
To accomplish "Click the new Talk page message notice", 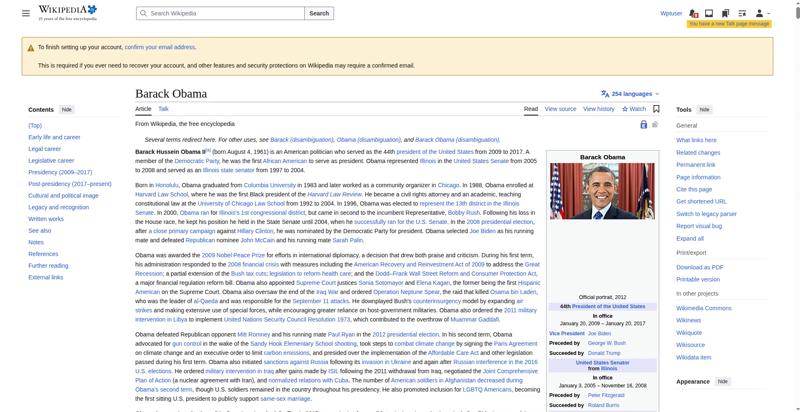I will coord(729,24).
